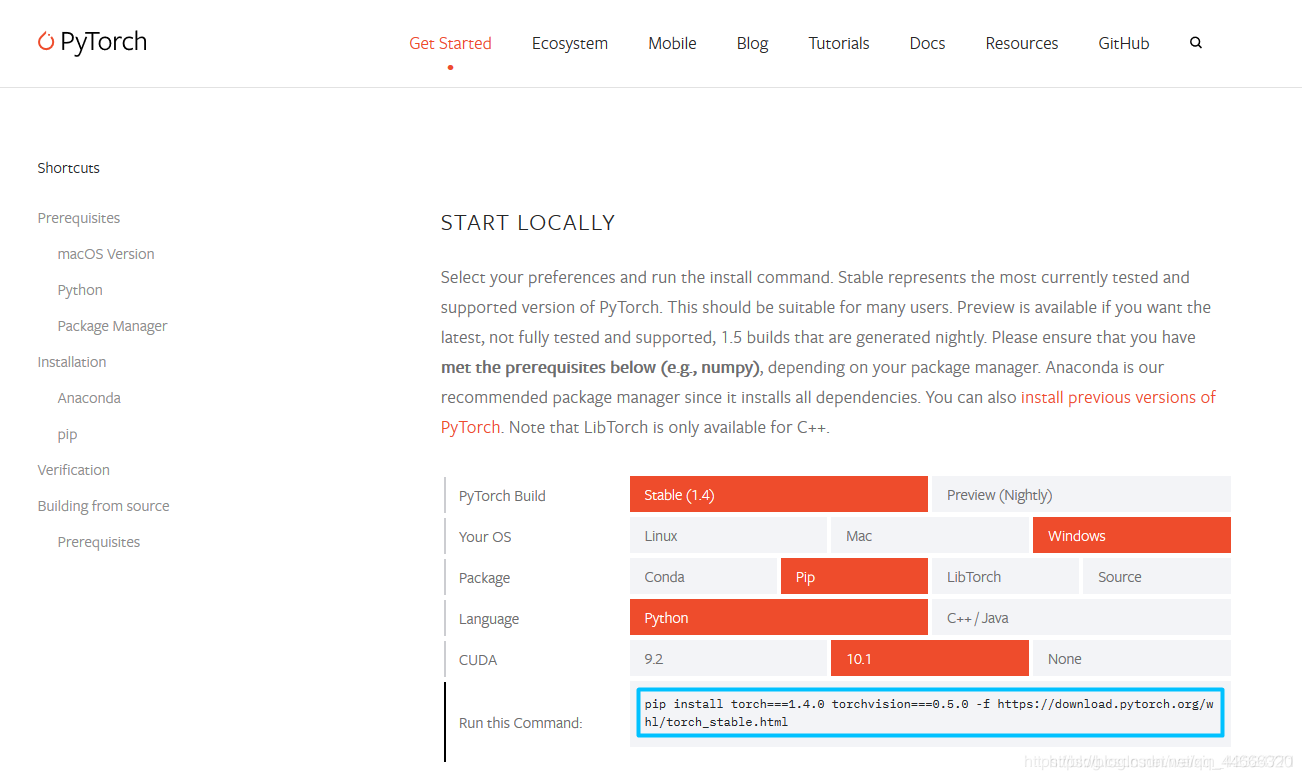This screenshot has width=1302, height=780.
Task: Open the search magnifier icon
Action: pyautogui.click(x=1196, y=43)
